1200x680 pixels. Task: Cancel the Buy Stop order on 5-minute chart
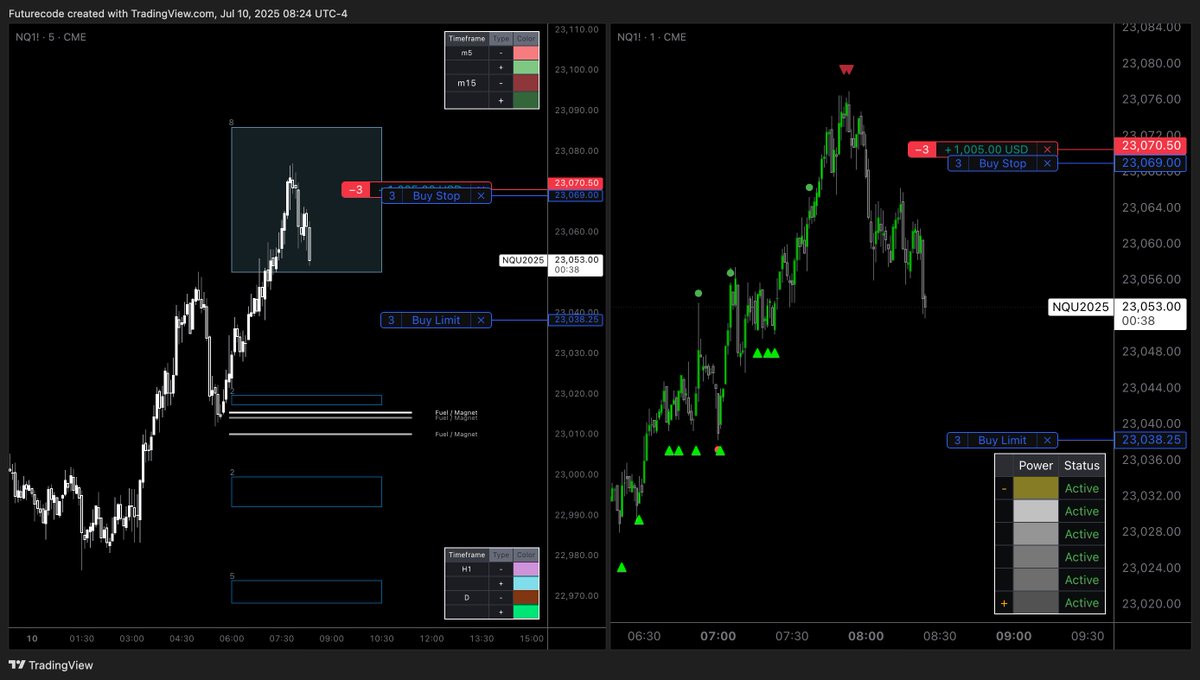click(481, 196)
